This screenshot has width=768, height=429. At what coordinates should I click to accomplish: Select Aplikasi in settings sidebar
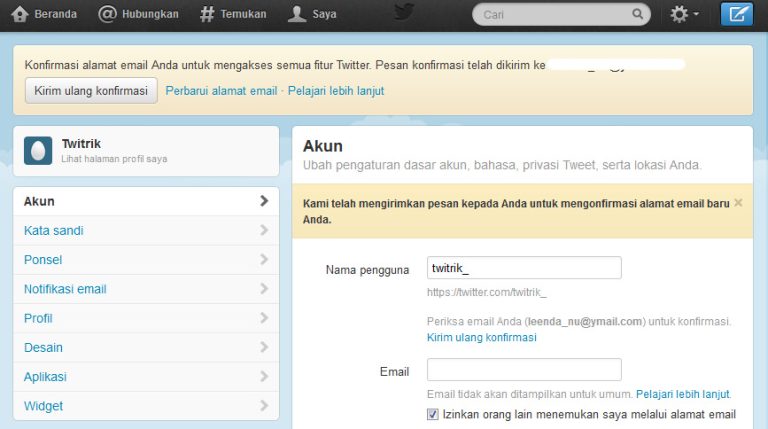pos(146,377)
